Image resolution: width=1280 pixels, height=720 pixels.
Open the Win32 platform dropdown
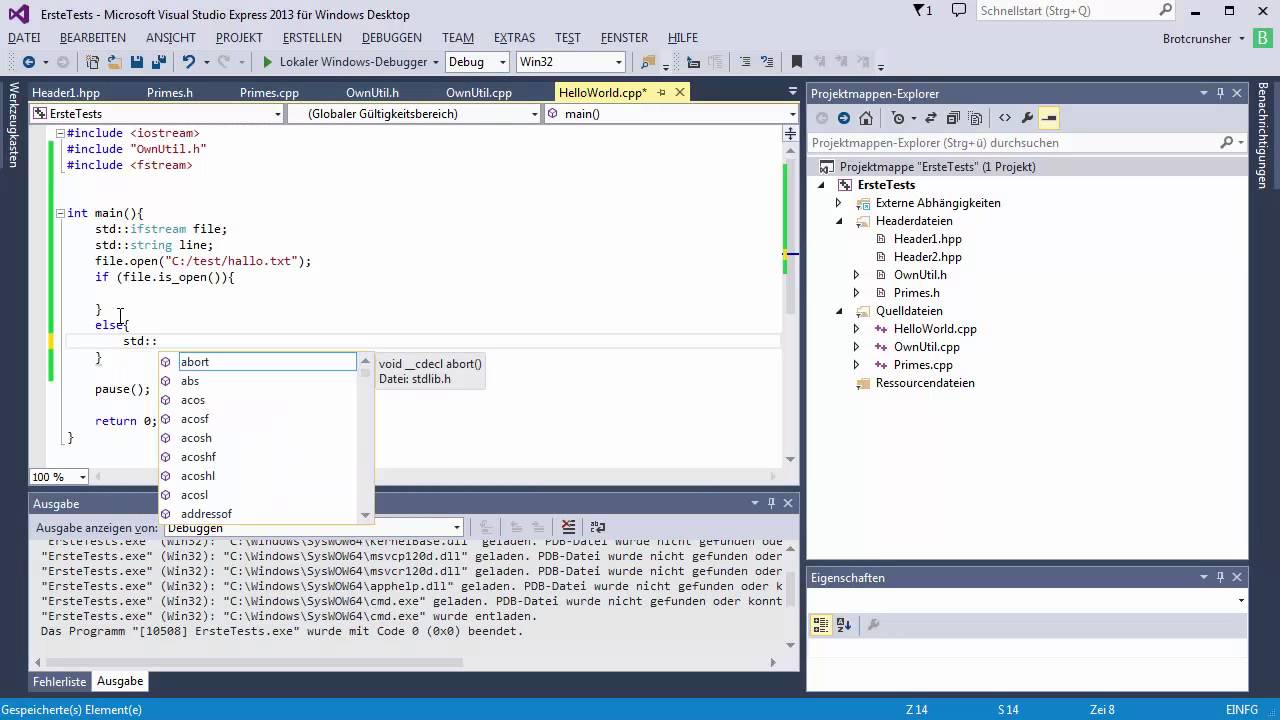tap(571, 62)
